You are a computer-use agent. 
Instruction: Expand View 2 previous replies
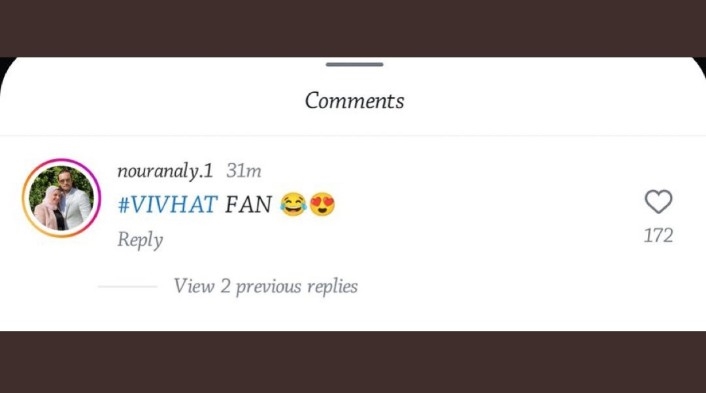coord(266,286)
